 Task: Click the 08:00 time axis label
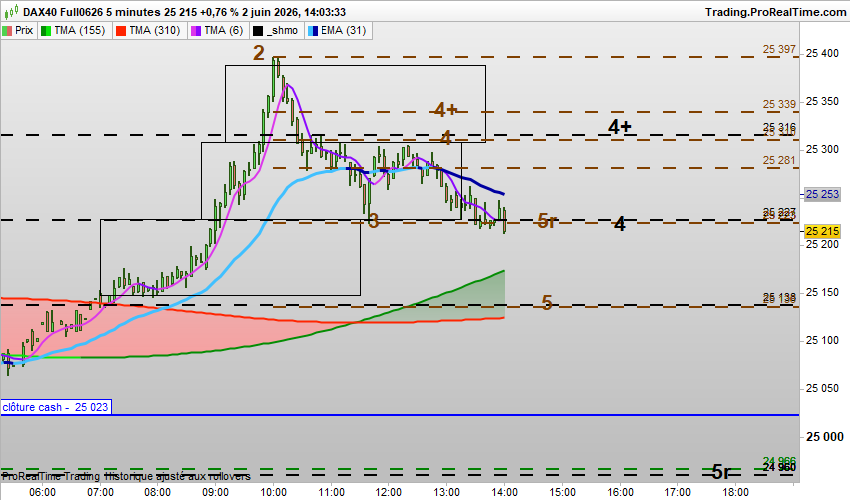tap(158, 492)
